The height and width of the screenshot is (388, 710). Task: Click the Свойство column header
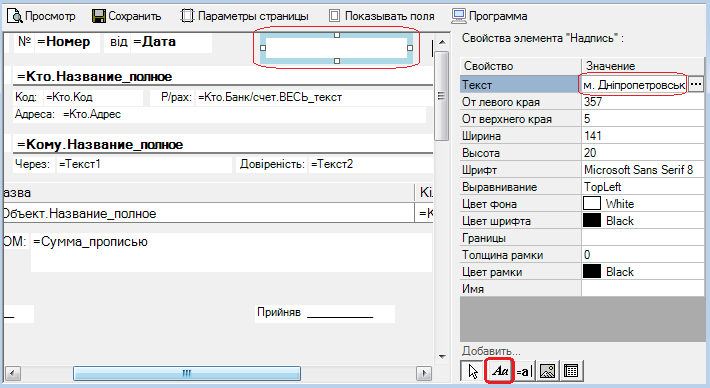(x=520, y=66)
